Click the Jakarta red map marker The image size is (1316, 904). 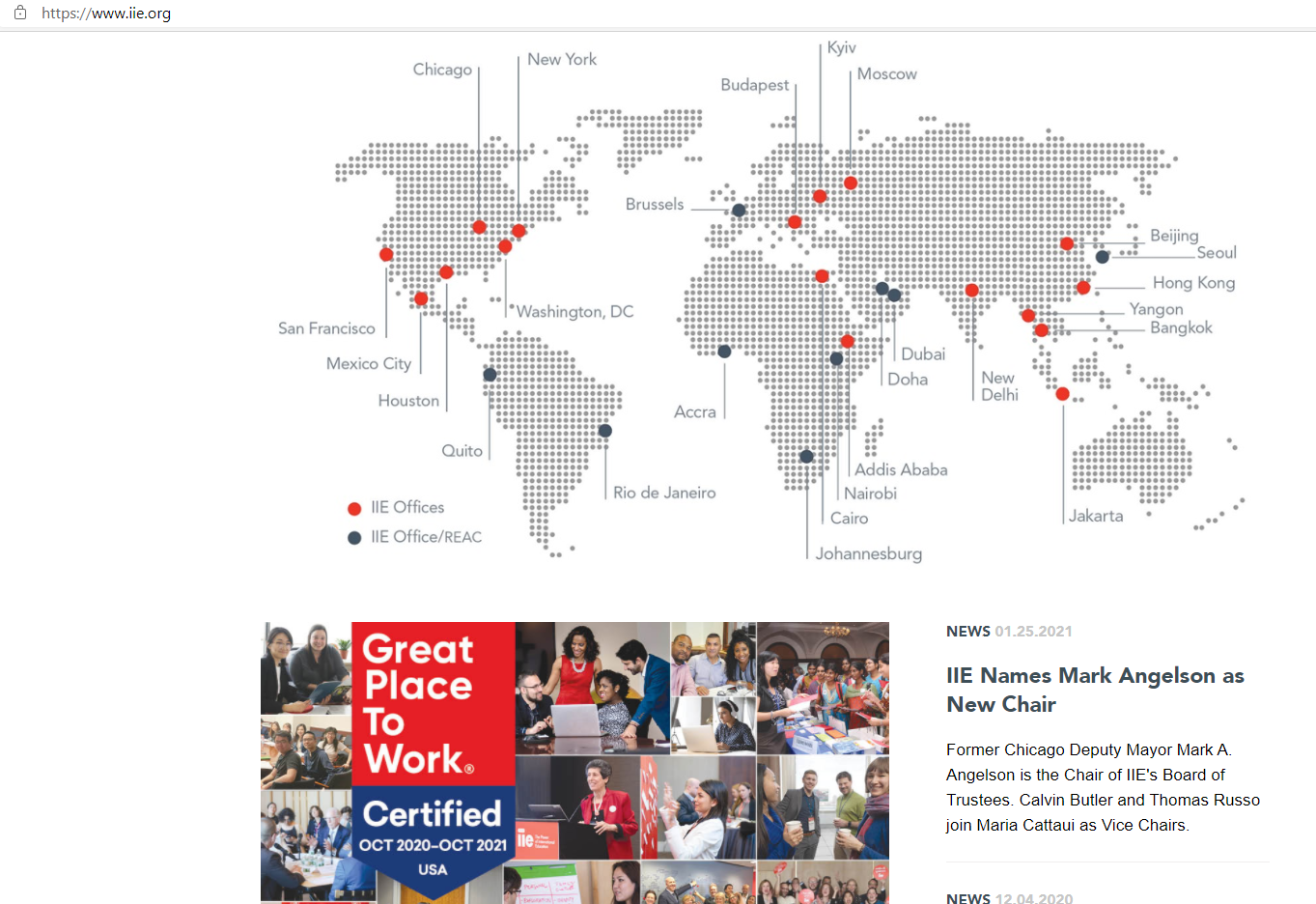(x=1063, y=394)
